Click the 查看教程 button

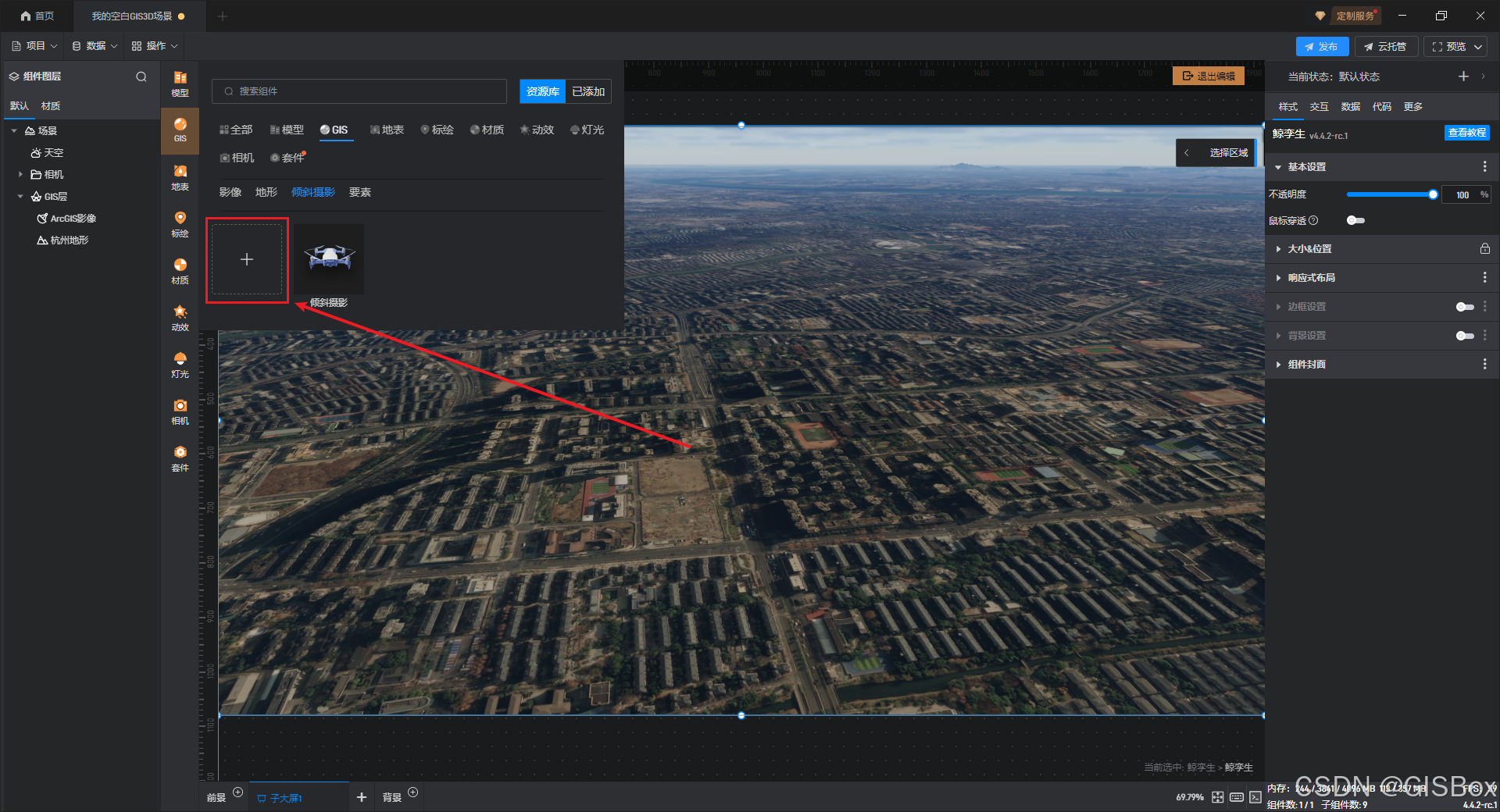(x=1466, y=133)
